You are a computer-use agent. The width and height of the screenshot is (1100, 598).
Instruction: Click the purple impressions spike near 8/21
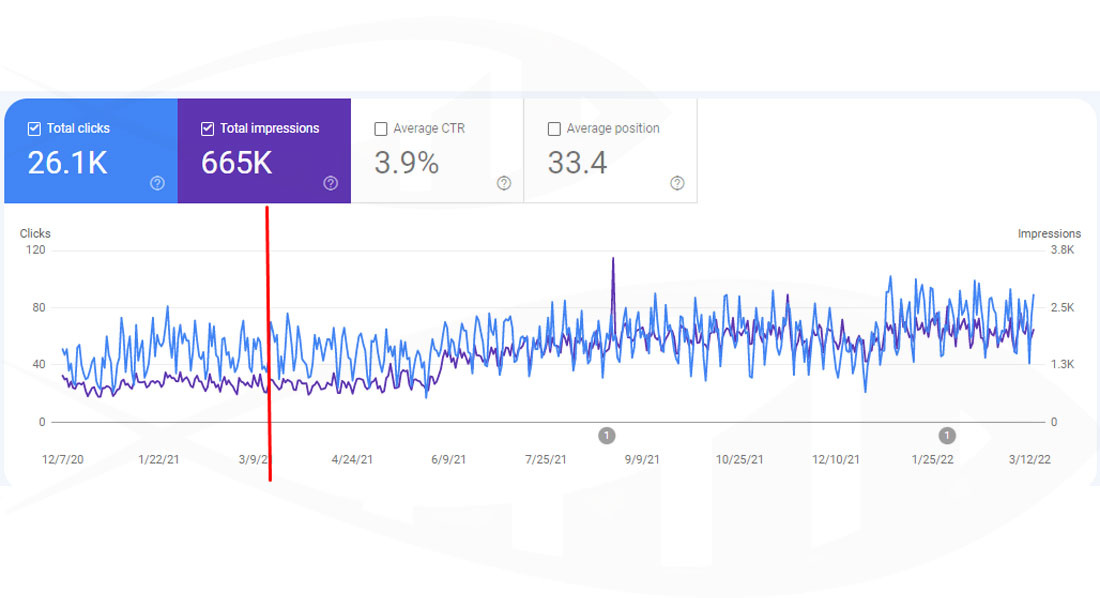point(613,260)
